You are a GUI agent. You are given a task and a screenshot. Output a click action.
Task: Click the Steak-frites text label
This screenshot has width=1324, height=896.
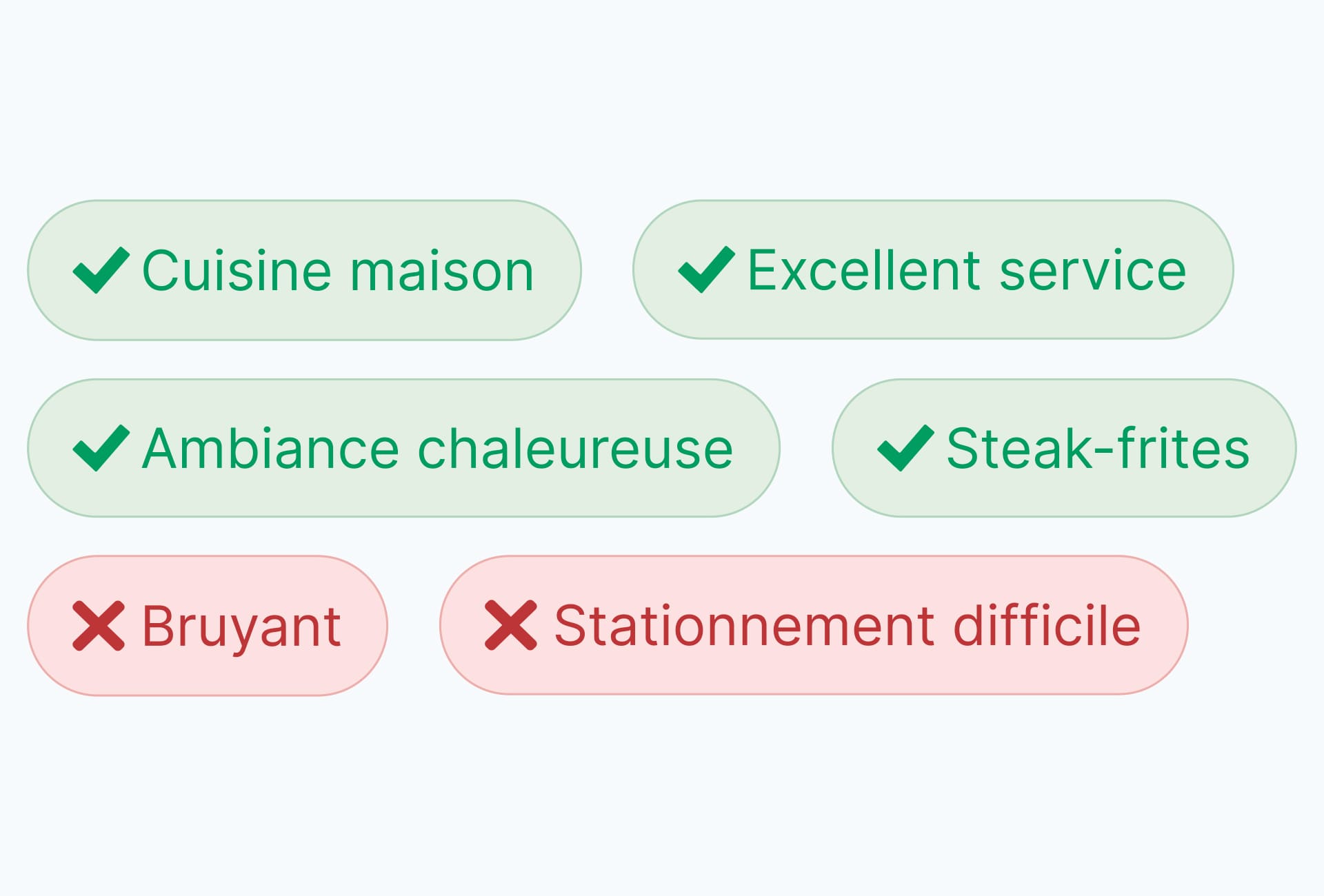pyautogui.click(x=1098, y=449)
